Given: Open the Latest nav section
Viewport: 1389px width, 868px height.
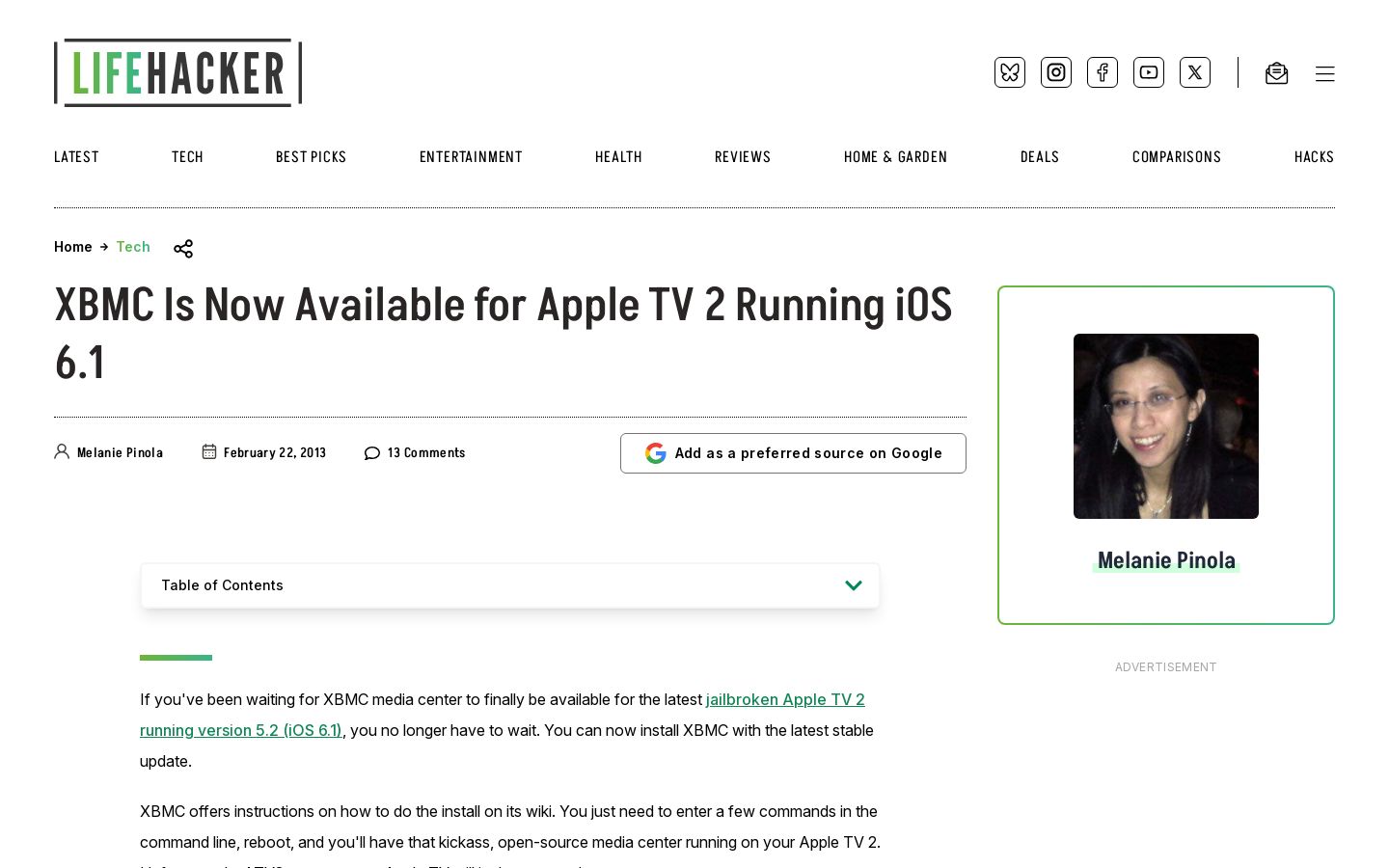Looking at the screenshot, I should [76, 157].
